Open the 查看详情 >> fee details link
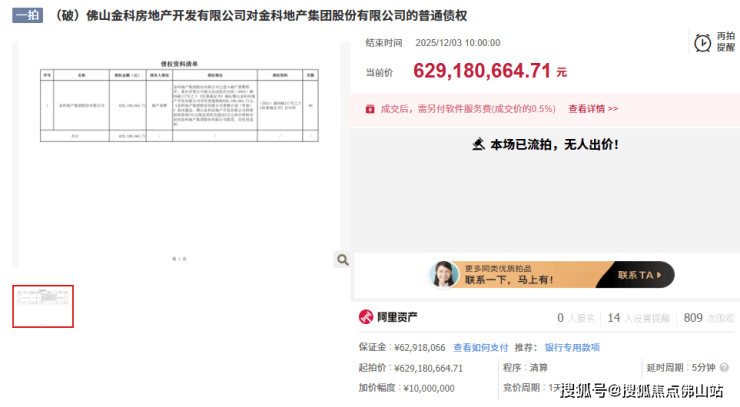740x407 pixels. point(593,109)
